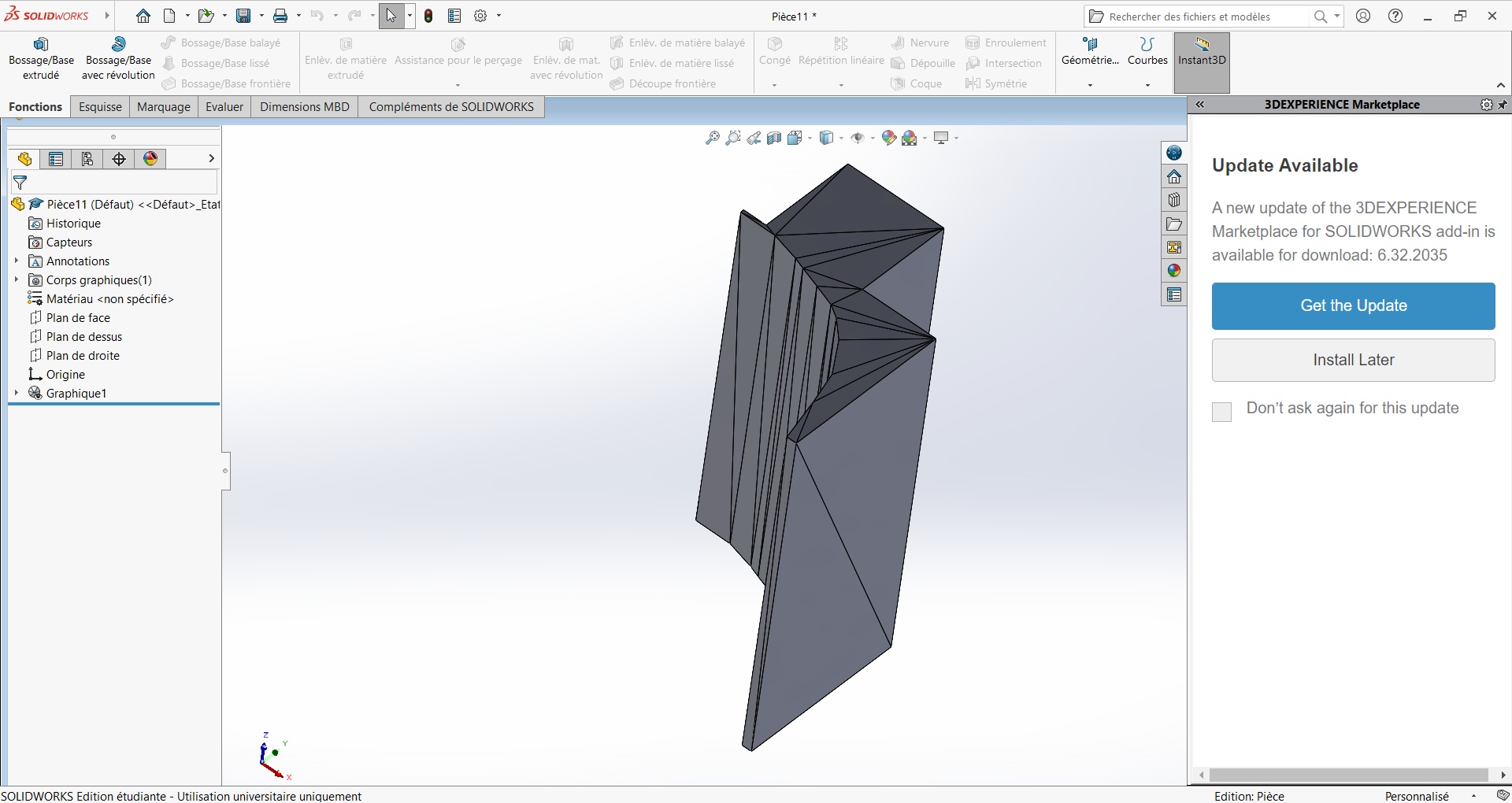Image resolution: width=1512 pixels, height=803 pixels.
Task: Open the PropertyManager tab icon
Action: 56,159
